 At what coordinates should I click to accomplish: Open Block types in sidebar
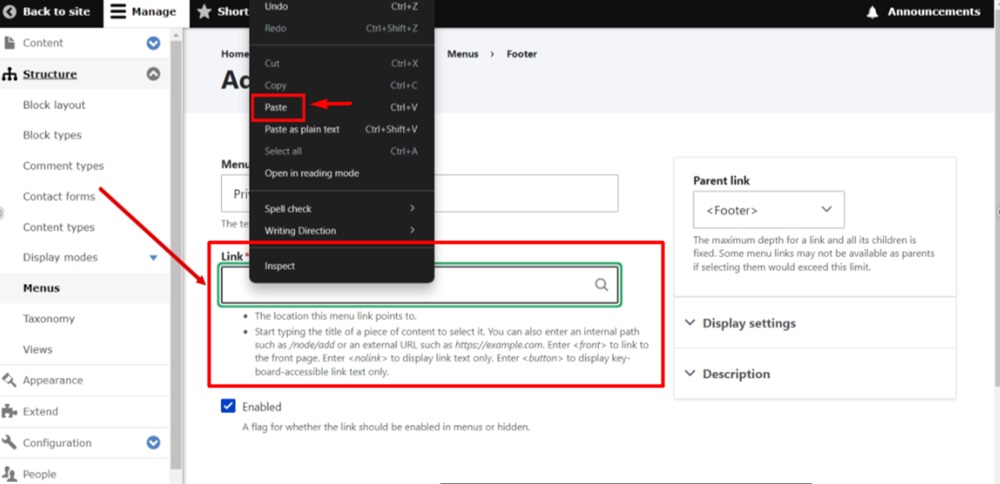(52, 135)
